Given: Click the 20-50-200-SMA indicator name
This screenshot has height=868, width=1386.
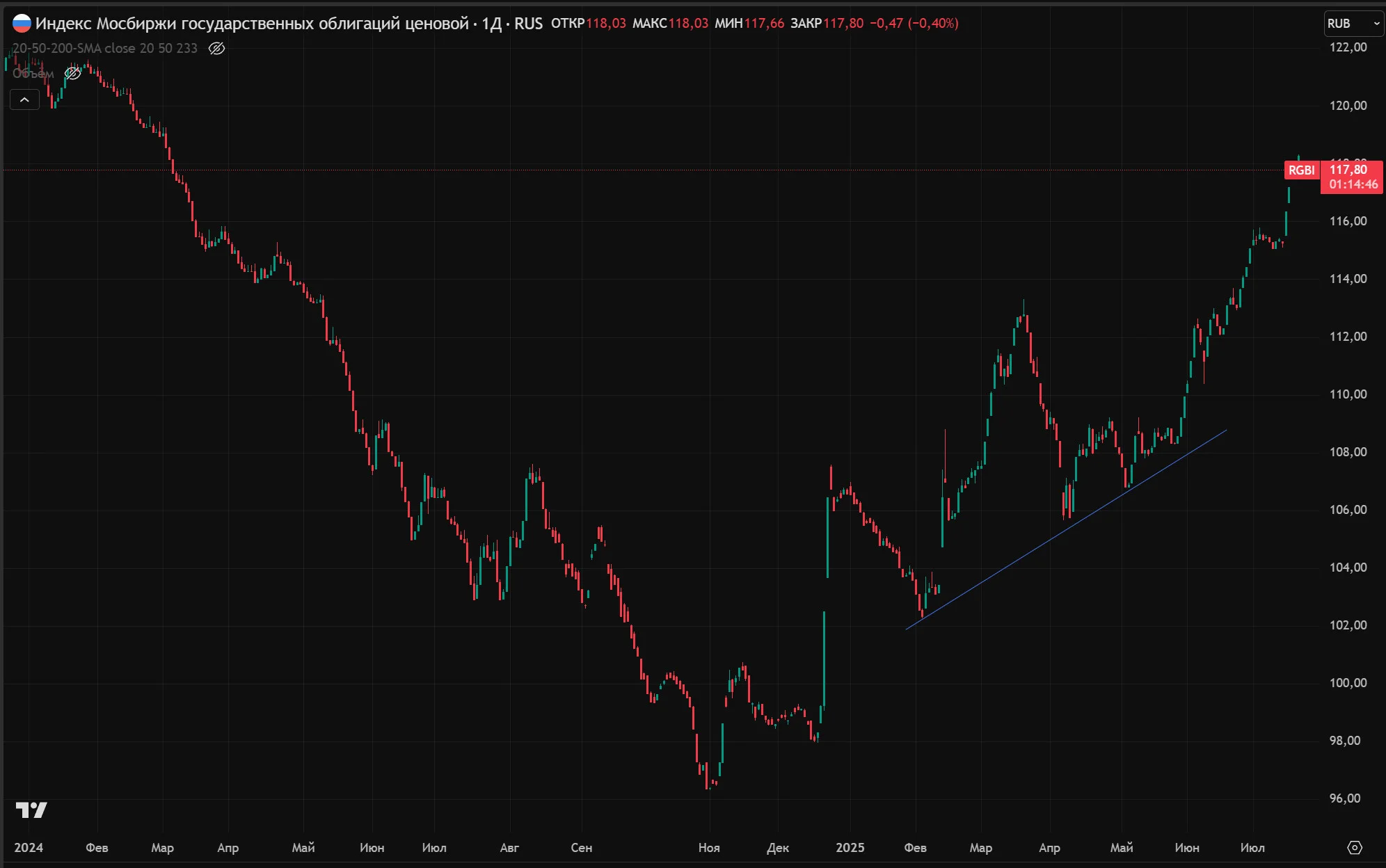Looking at the screenshot, I should 104,48.
